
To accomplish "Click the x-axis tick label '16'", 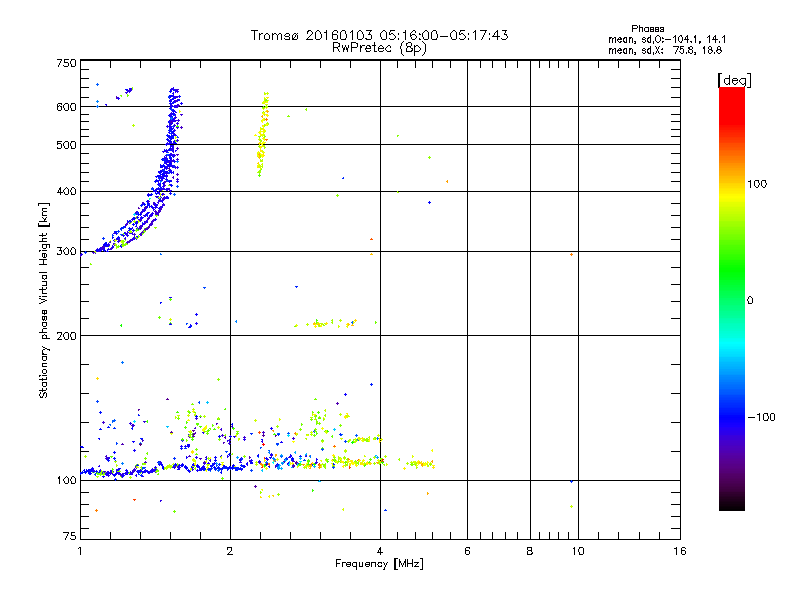I will [680, 551].
